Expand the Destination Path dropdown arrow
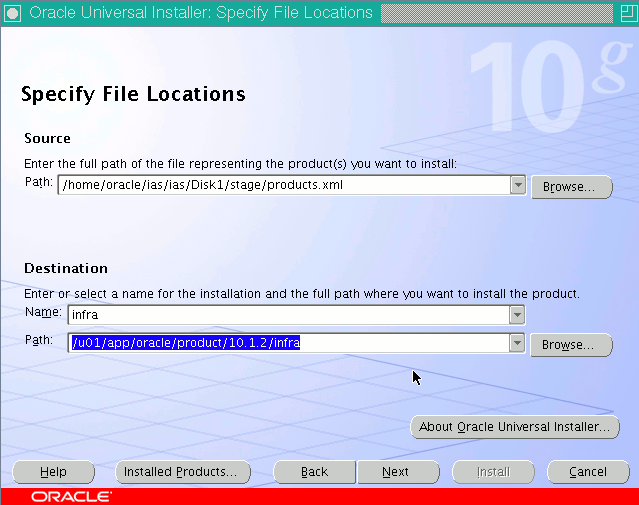 (x=517, y=343)
